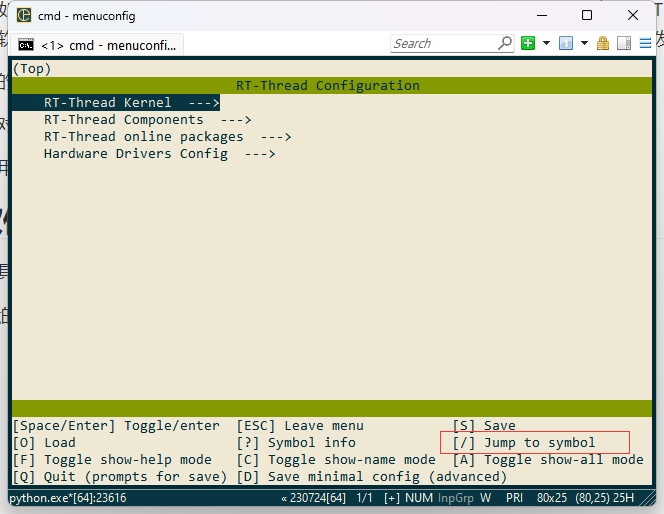The width and height of the screenshot is (664, 514).
Task: Click the active console list icon
Action: tap(566, 43)
